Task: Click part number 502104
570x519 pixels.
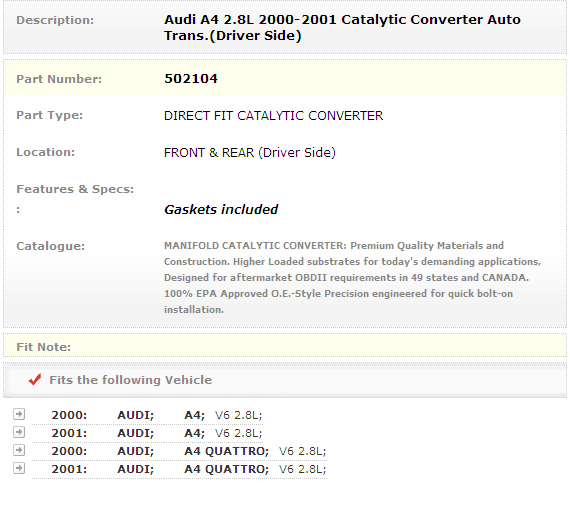Action: pos(191,79)
